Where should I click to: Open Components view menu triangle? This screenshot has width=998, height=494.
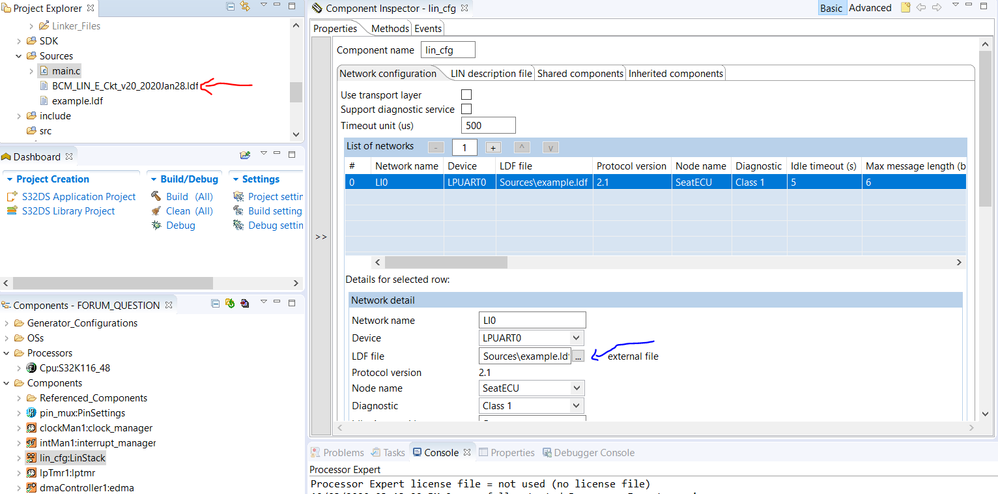tap(264, 304)
